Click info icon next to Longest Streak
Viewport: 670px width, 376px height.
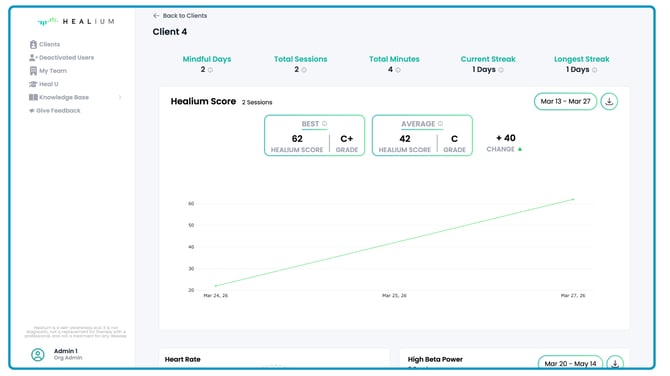coord(594,70)
